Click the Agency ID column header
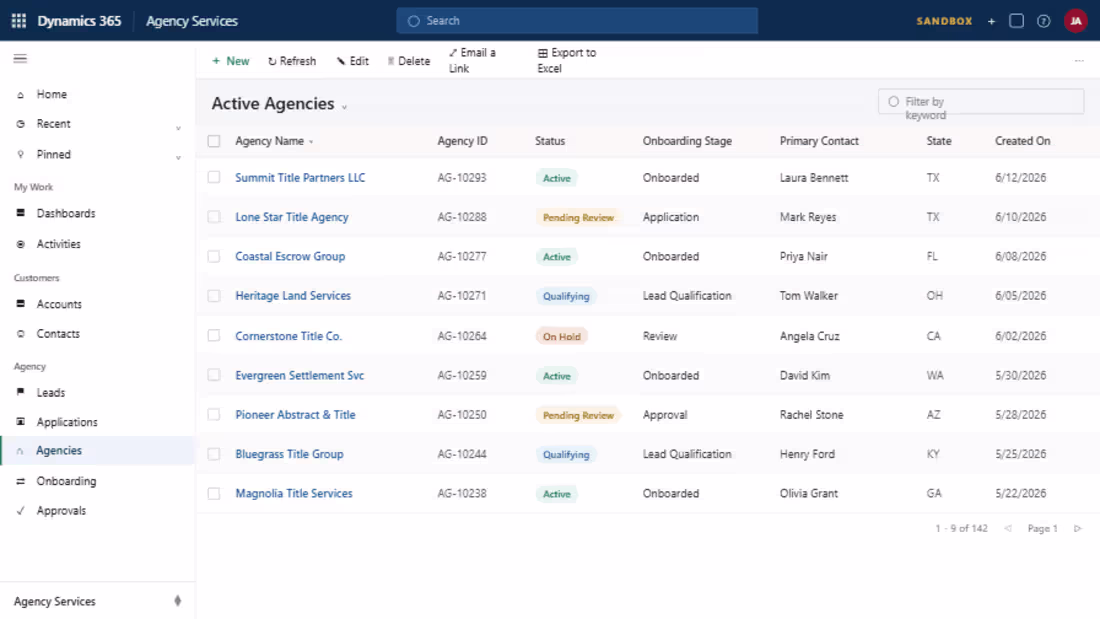 pyautogui.click(x=462, y=141)
